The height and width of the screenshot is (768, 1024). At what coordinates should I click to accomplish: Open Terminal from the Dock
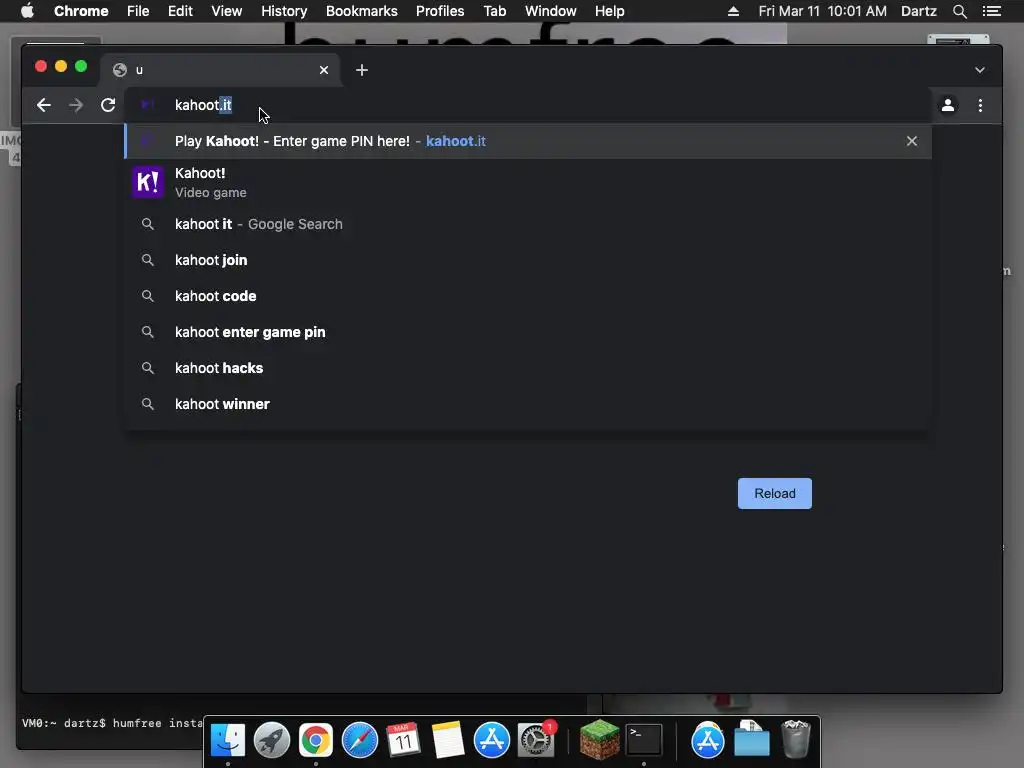(644, 740)
